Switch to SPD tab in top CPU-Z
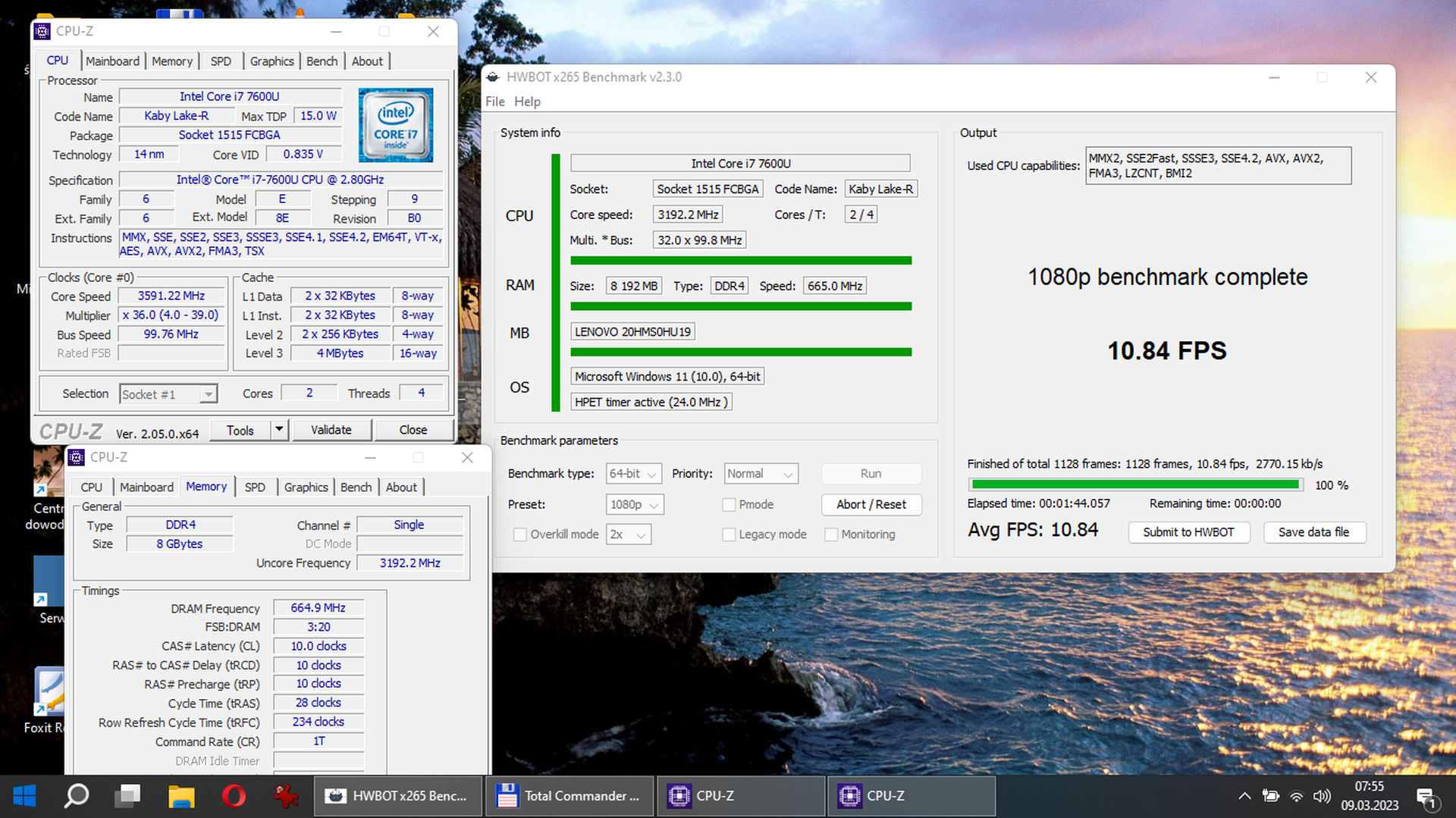The width and height of the screenshot is (1456, 818). (221, 61)
